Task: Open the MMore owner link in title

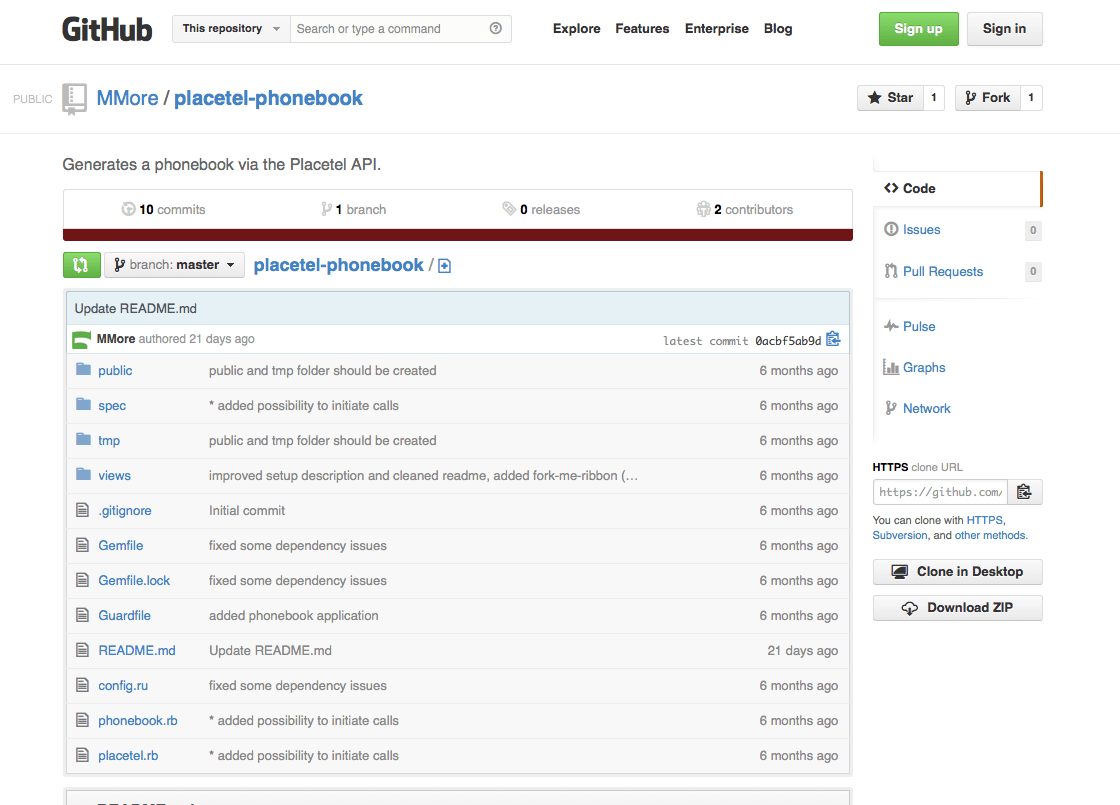Action: (x=127, y=98)
